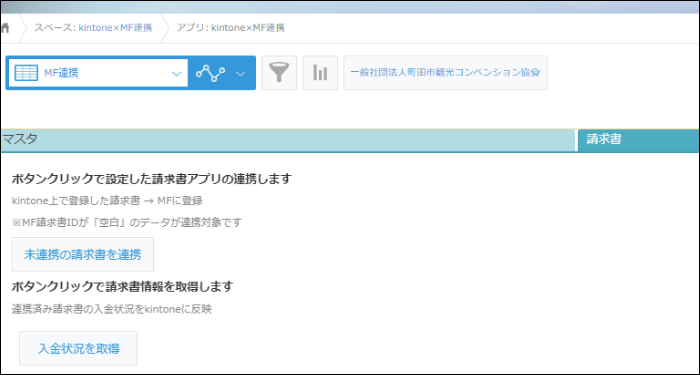Open the home icon in the breadcrumb

click(x=5, y=28)
